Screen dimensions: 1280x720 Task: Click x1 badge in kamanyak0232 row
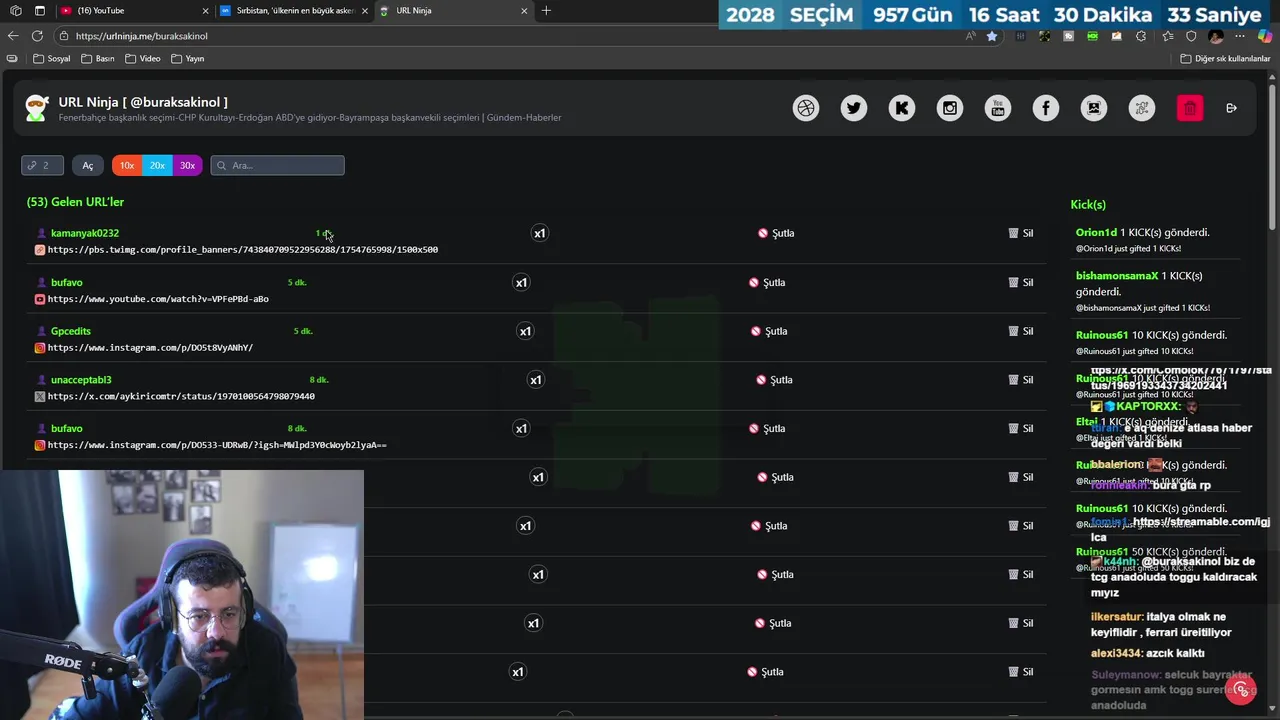(540, 233)
